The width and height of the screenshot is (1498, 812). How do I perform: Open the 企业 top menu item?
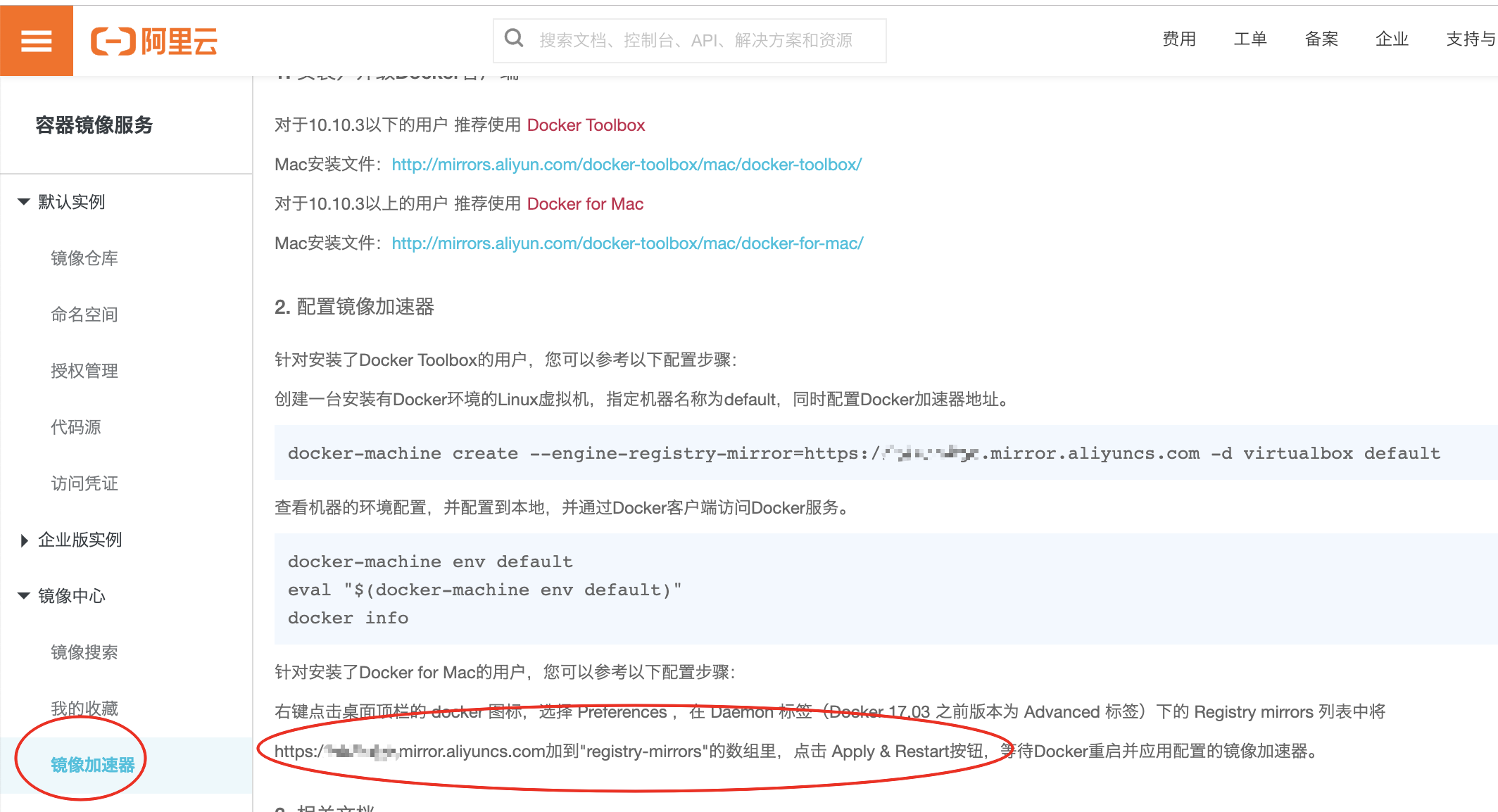point(1392,39)
